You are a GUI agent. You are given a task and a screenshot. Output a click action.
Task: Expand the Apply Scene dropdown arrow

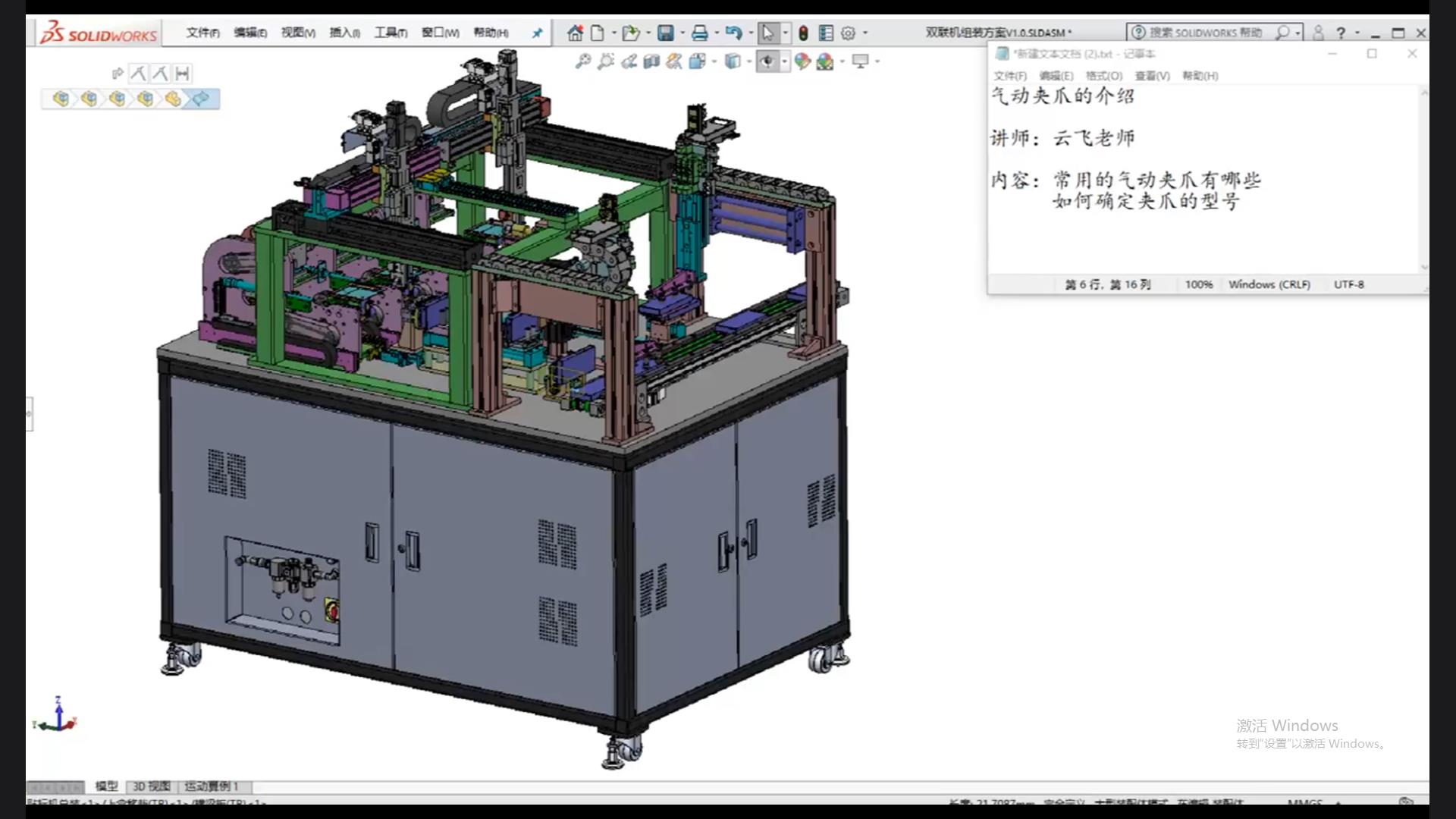pos(842,61)
